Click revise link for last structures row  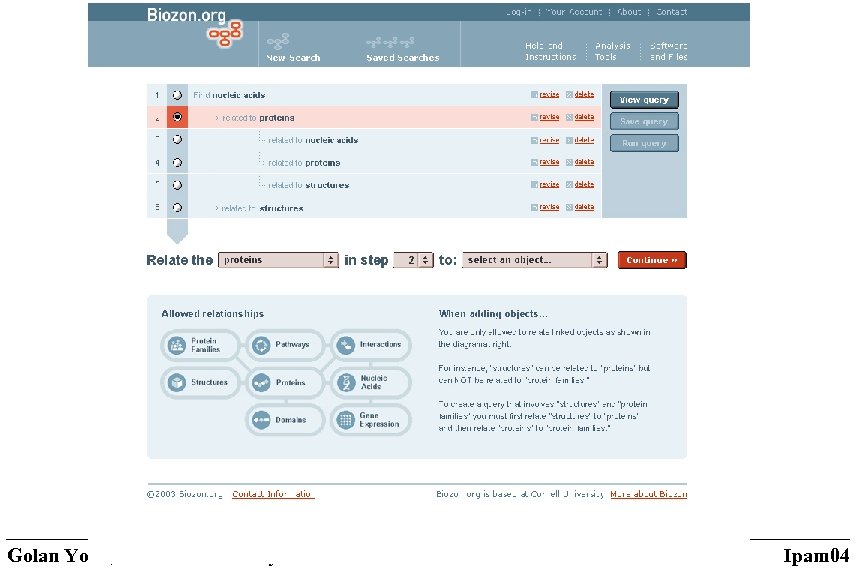(x=549, y=207)
